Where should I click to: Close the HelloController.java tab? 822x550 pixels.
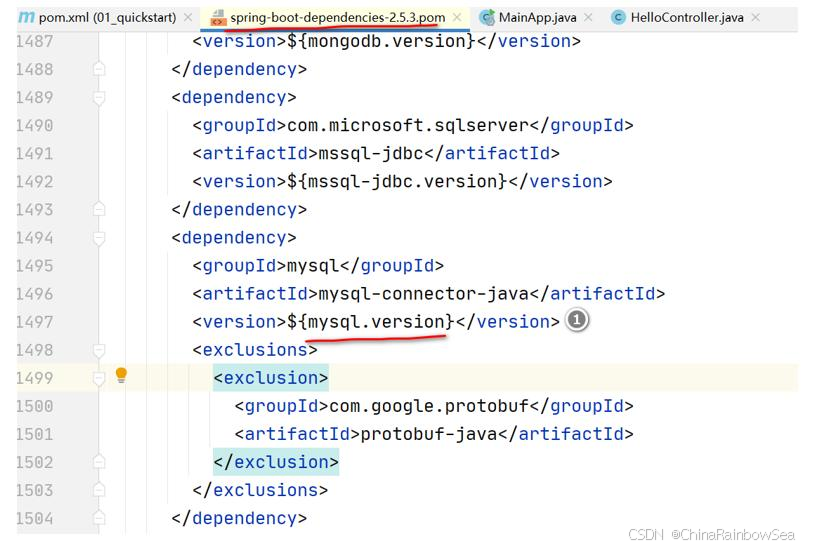click(x=755, y=17)
